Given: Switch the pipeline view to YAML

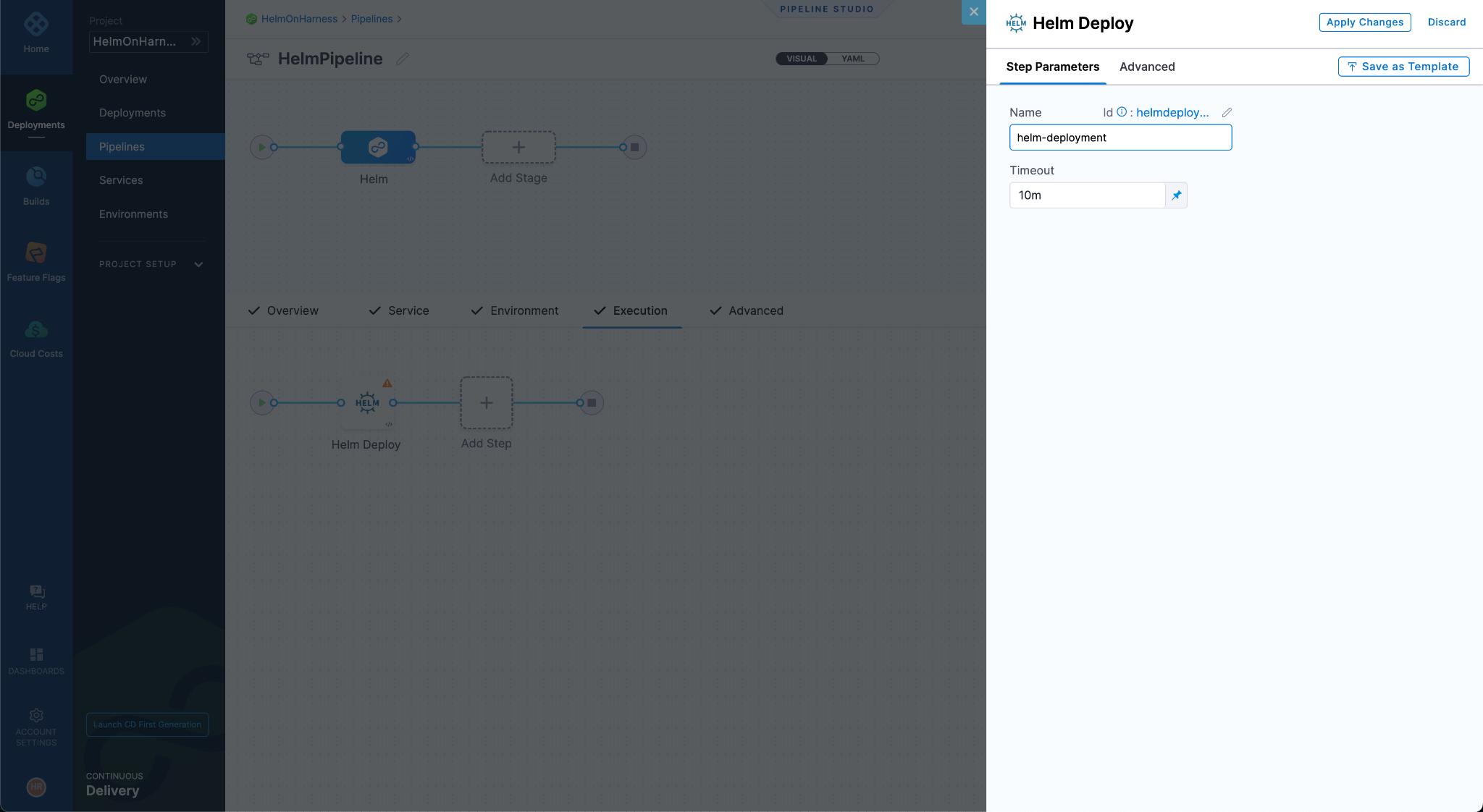Looking at the screenshot, I should click(854, 59).
